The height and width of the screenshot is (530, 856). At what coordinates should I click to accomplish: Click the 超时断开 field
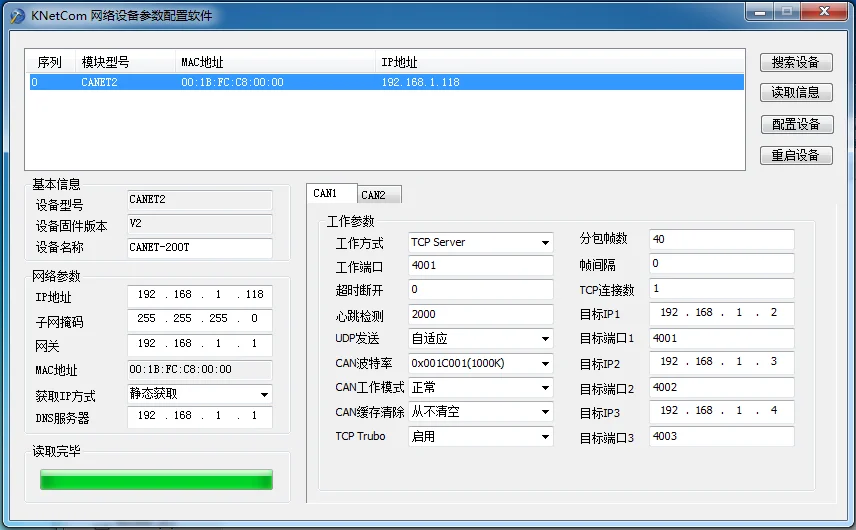tap(480, 290)
